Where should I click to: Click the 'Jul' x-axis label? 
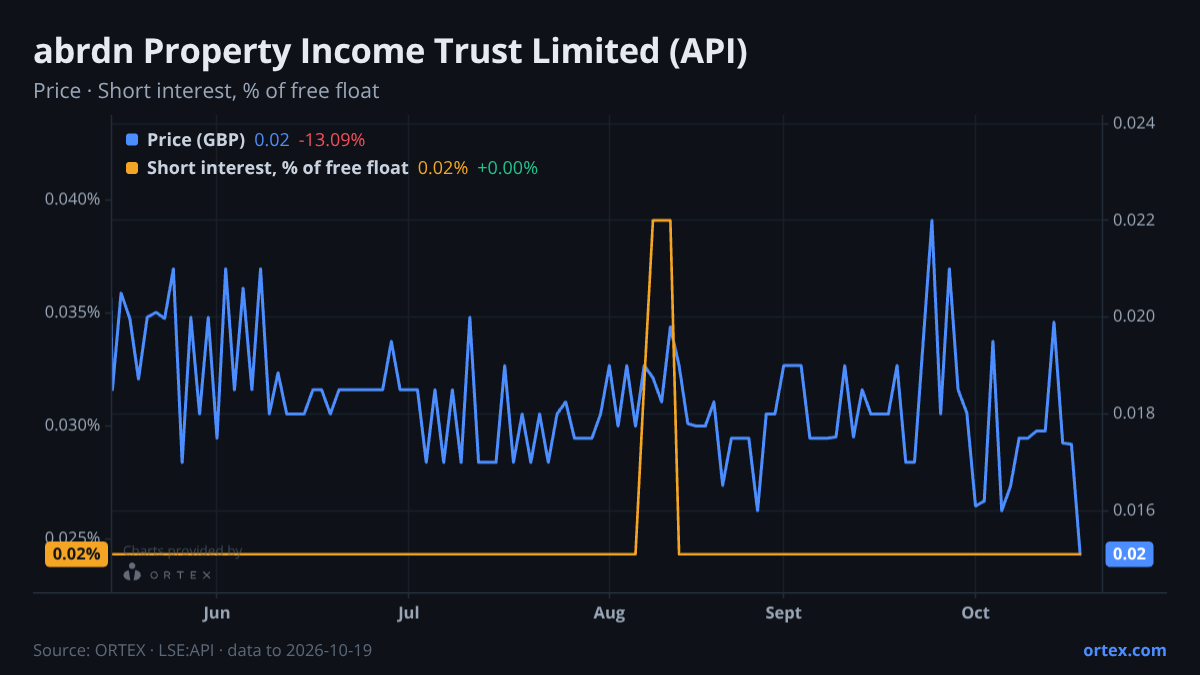(408, 613)
